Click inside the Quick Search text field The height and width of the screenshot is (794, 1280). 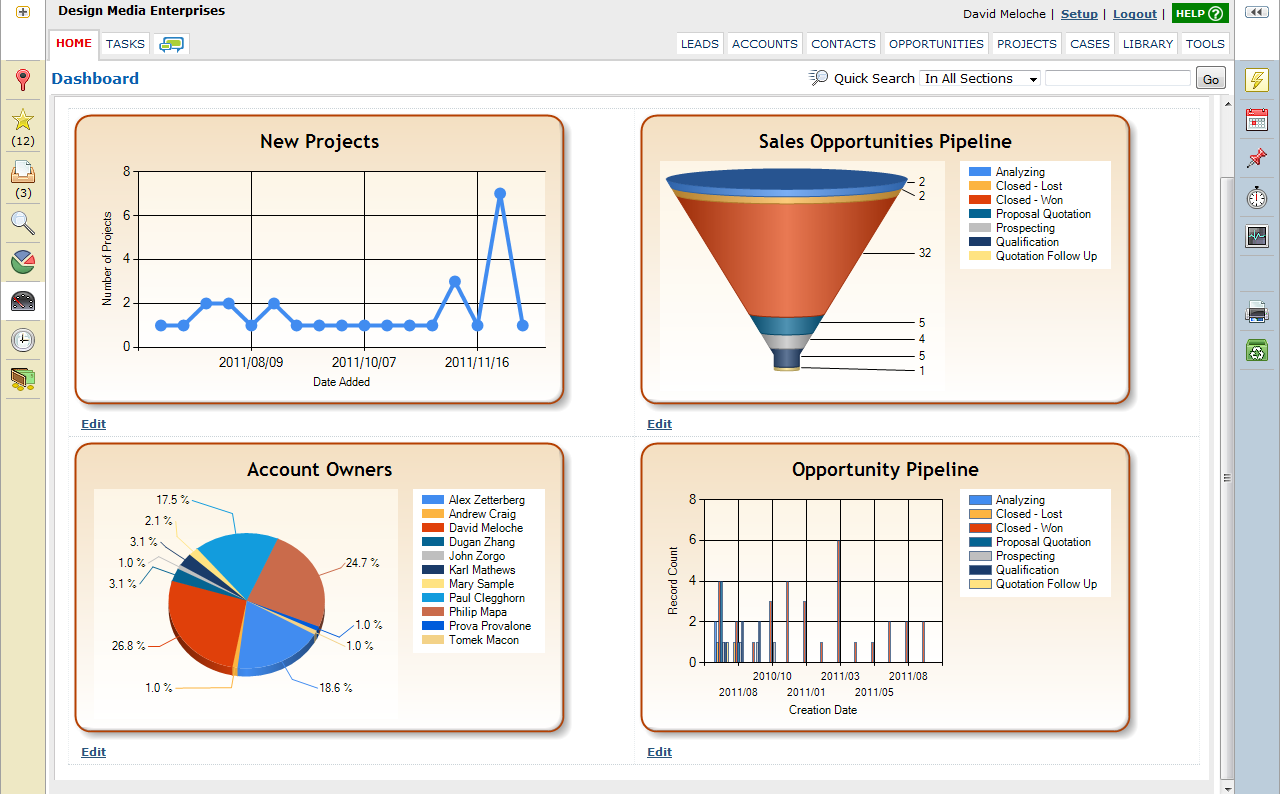click(1118, 78)
